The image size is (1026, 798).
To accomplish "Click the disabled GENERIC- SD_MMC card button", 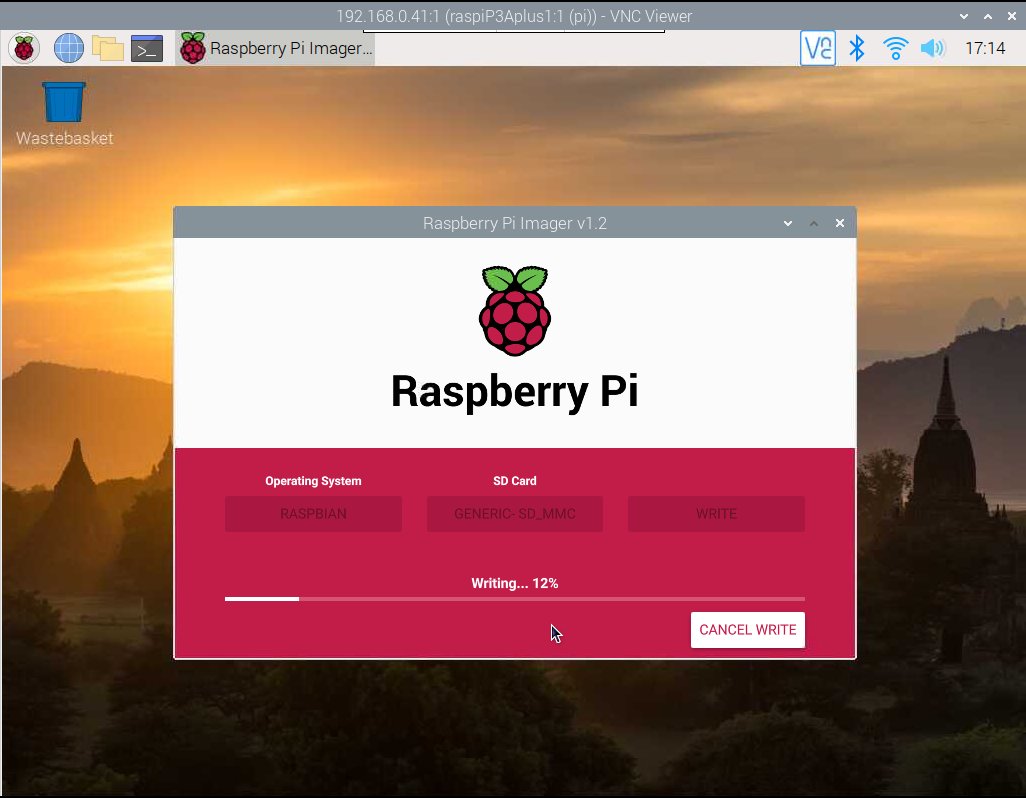I will click(515, 513).
